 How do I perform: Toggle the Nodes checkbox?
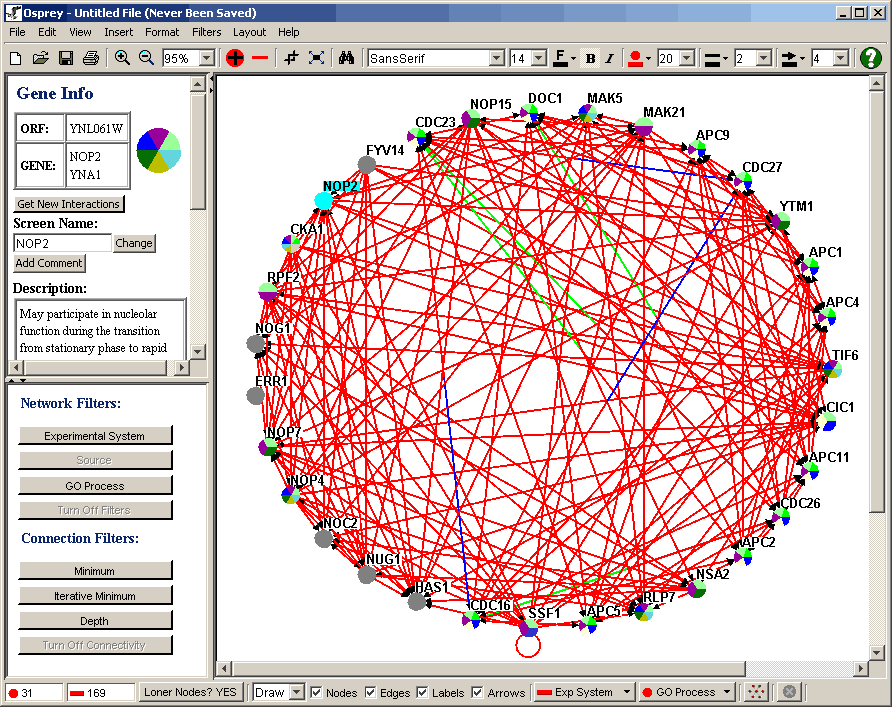tap(317, 692)
